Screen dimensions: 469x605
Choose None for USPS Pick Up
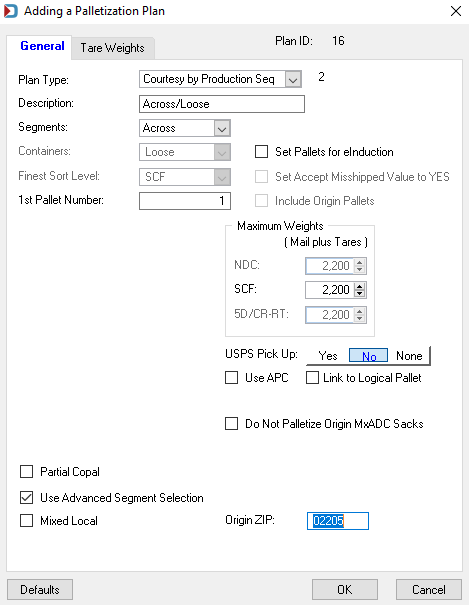click(409, 355)
